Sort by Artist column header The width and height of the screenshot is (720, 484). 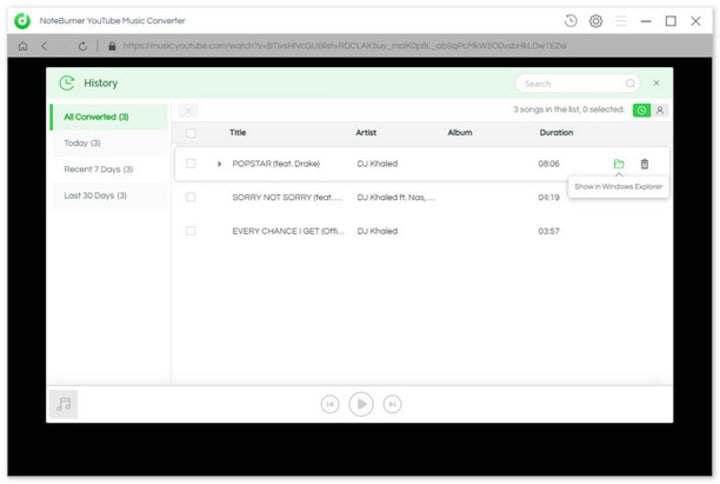pos(366,133)
